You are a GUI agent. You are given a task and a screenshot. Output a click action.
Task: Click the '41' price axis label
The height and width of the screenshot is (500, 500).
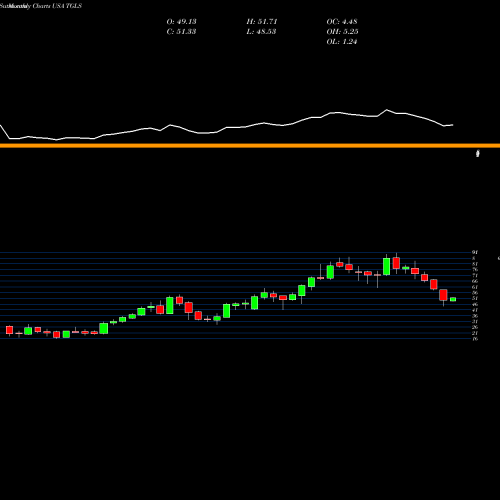click(475, 310)
